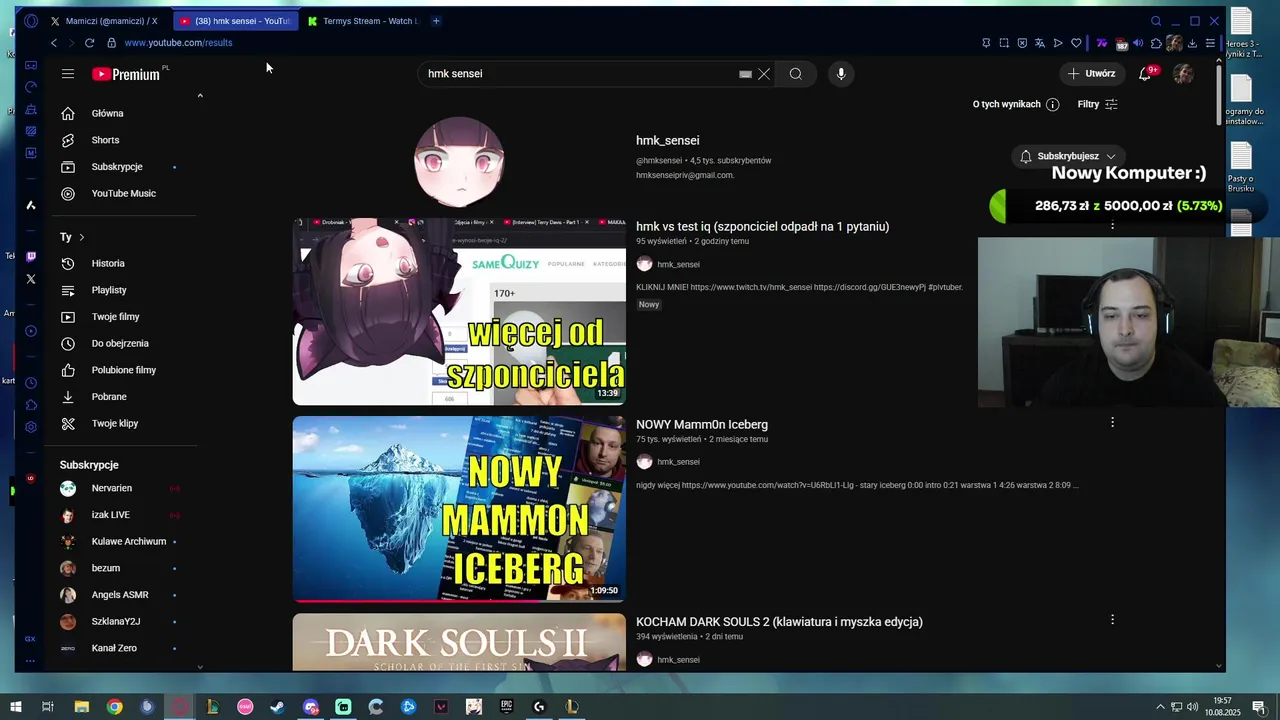The width and height of the screenshot is (1280, 720).
Task: Go to the YouTube Premium logo home
Action: 126,74
